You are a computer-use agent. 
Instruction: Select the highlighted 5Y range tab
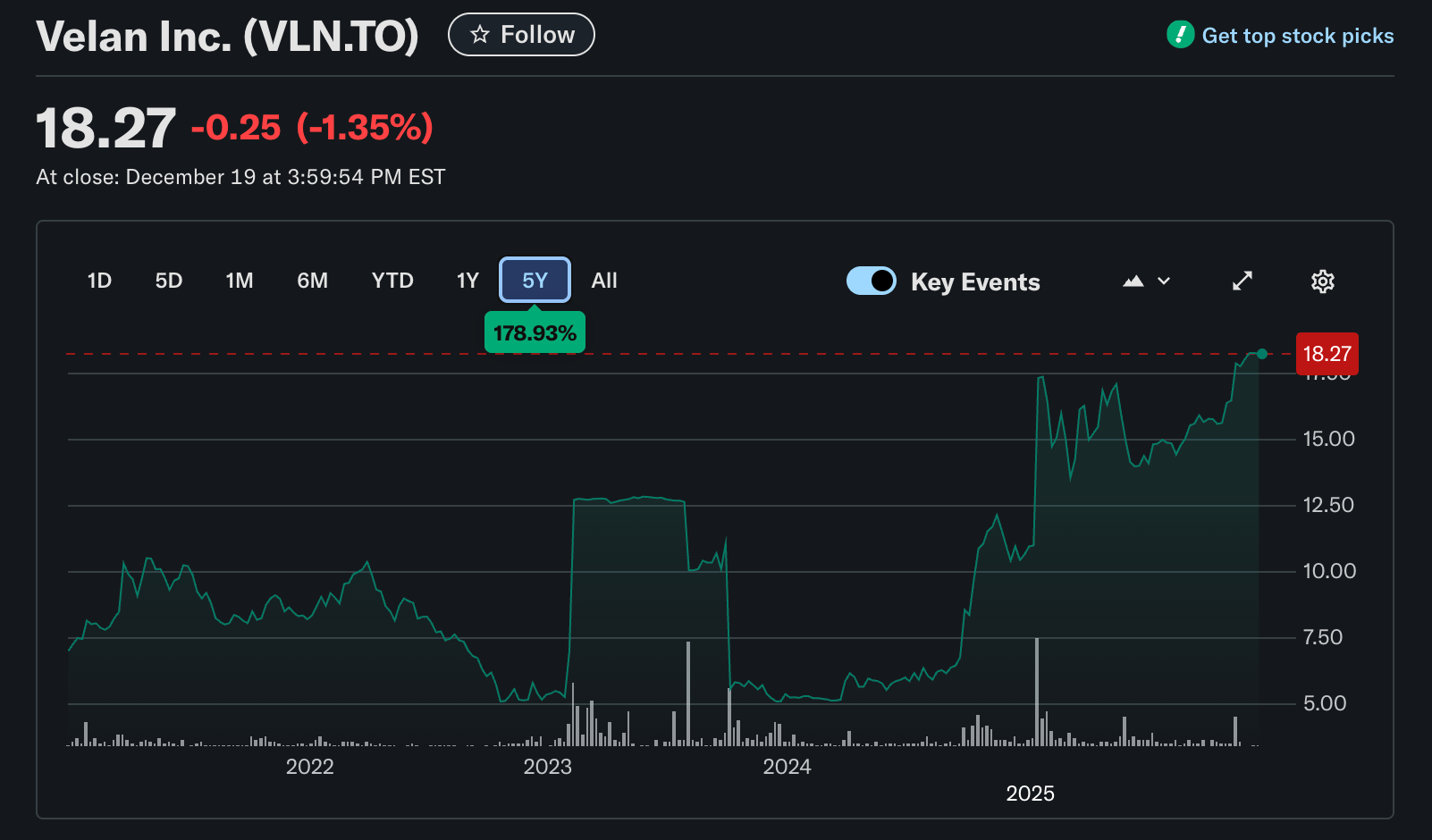(x=535, y=281)
